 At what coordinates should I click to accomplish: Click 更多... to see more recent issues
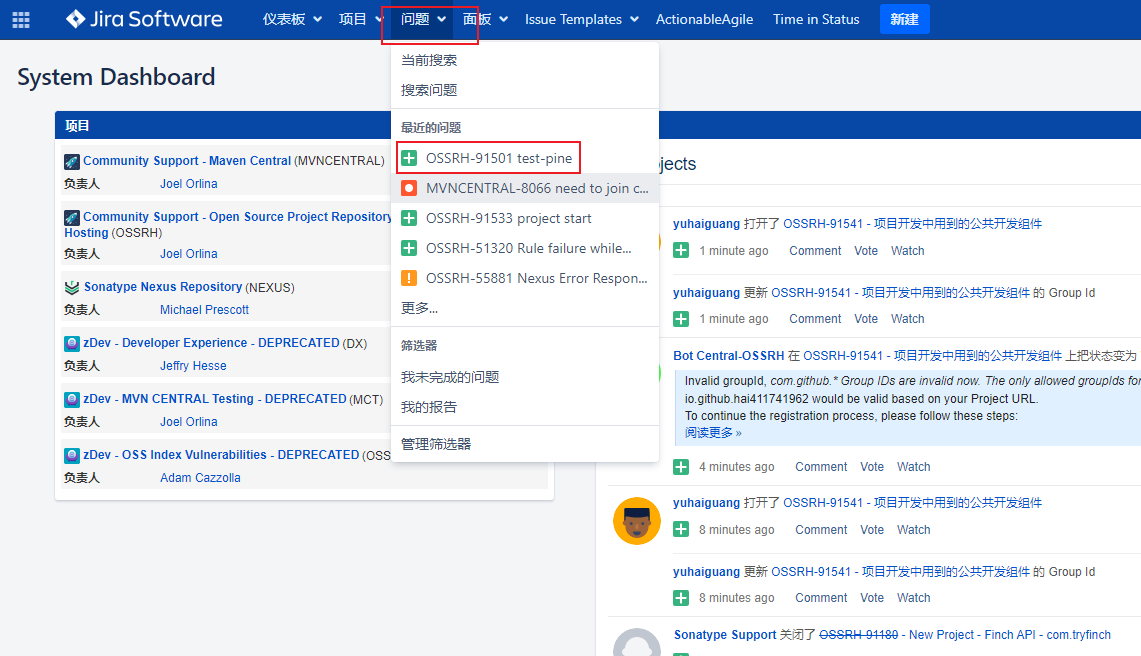[525, 308]
